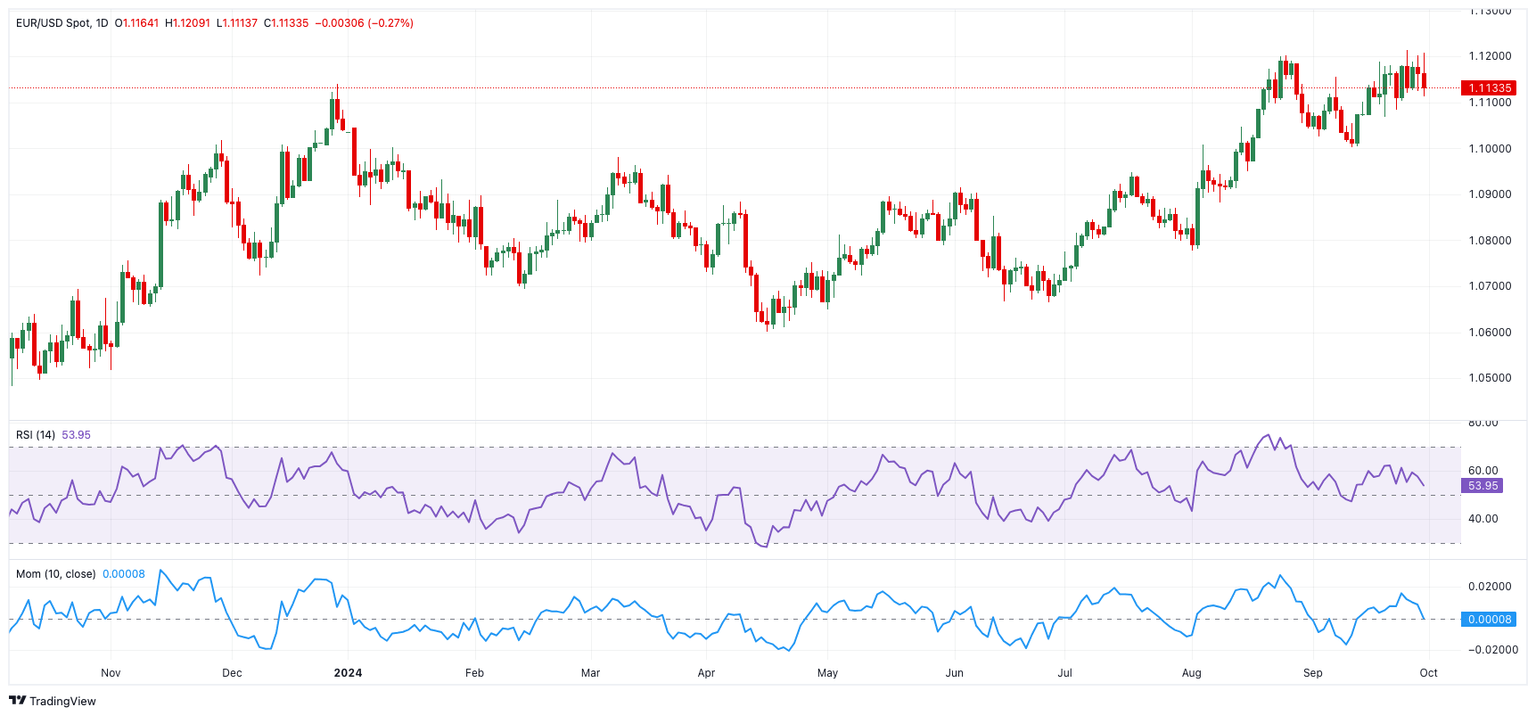The image size is (1536, 716).
Task: Click the −0.02000 label on the momentum scale
Action: [x=1485, y=650]
